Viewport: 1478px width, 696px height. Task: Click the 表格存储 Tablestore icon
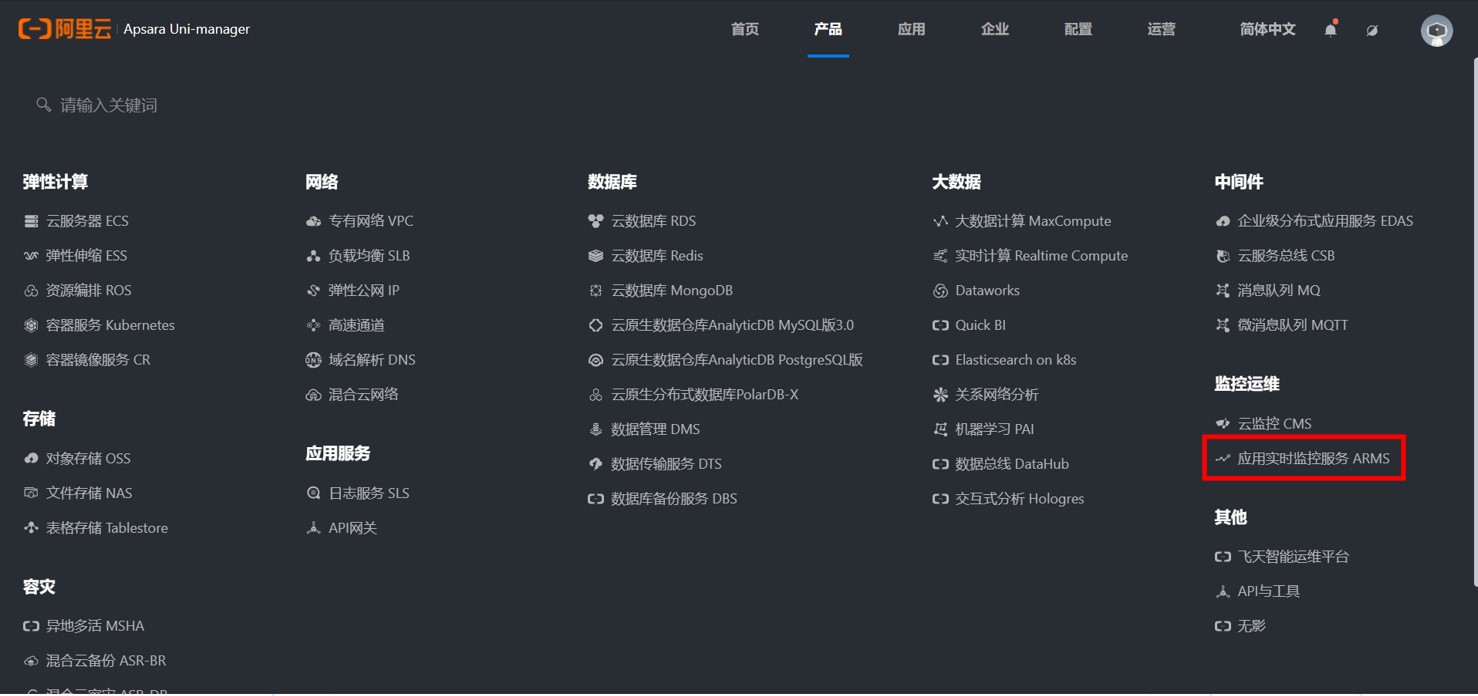click(31, 528)
